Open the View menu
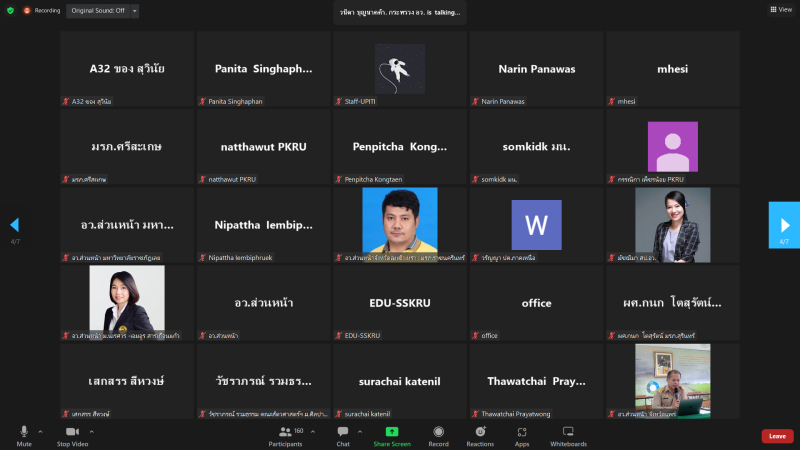Viewport: 800px width, 450px height. (780, 9)
